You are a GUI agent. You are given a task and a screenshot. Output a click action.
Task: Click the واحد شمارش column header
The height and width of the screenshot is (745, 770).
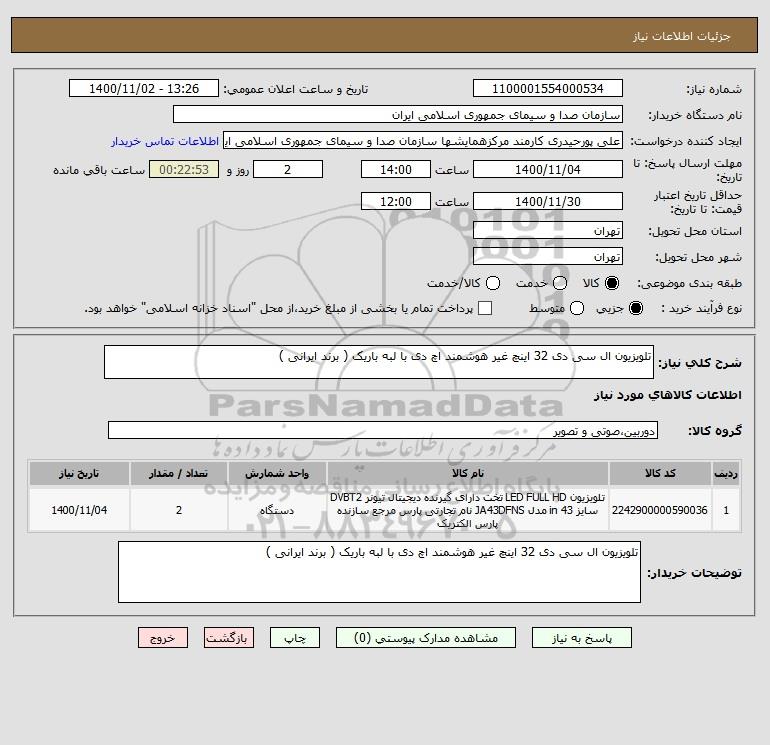277,473
